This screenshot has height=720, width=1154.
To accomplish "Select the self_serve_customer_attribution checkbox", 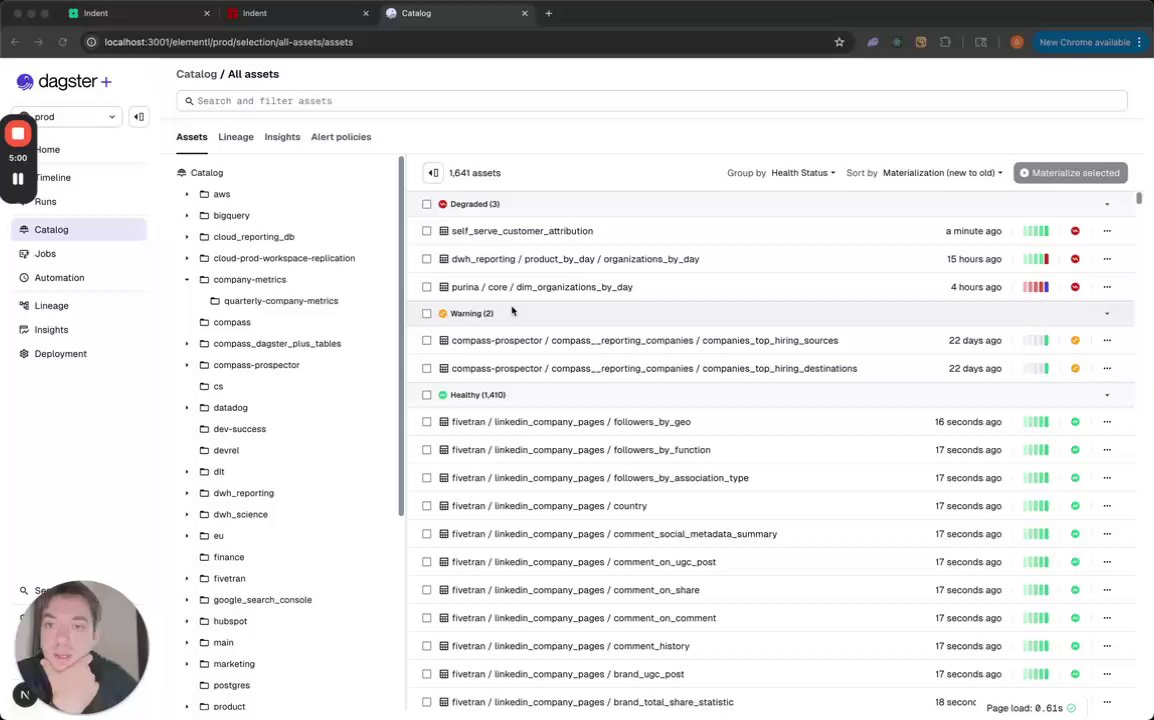I will [427, 231].
